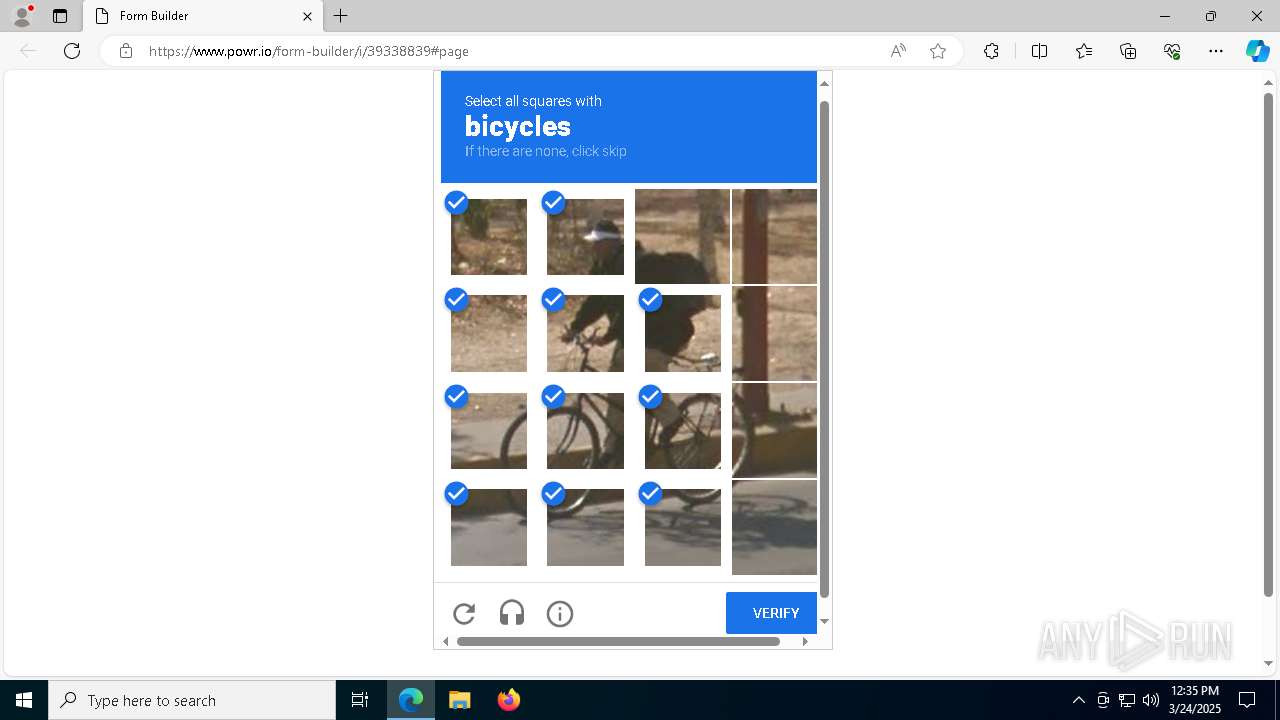
Task: Add this page to favorites star
Action: (938, 51)
